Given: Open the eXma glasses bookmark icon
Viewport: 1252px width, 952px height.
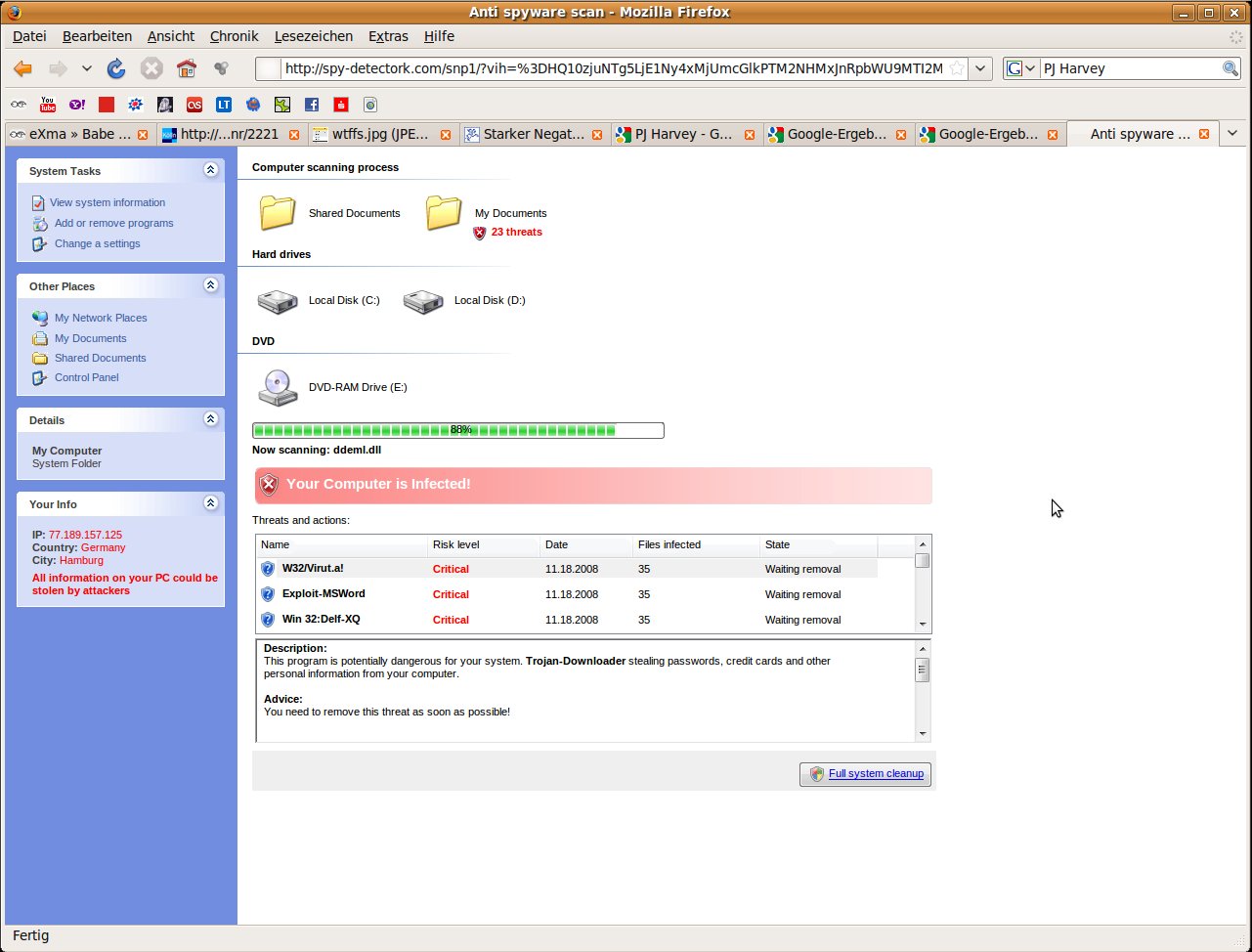Looking at the screenshot, I should coord(18,104).
